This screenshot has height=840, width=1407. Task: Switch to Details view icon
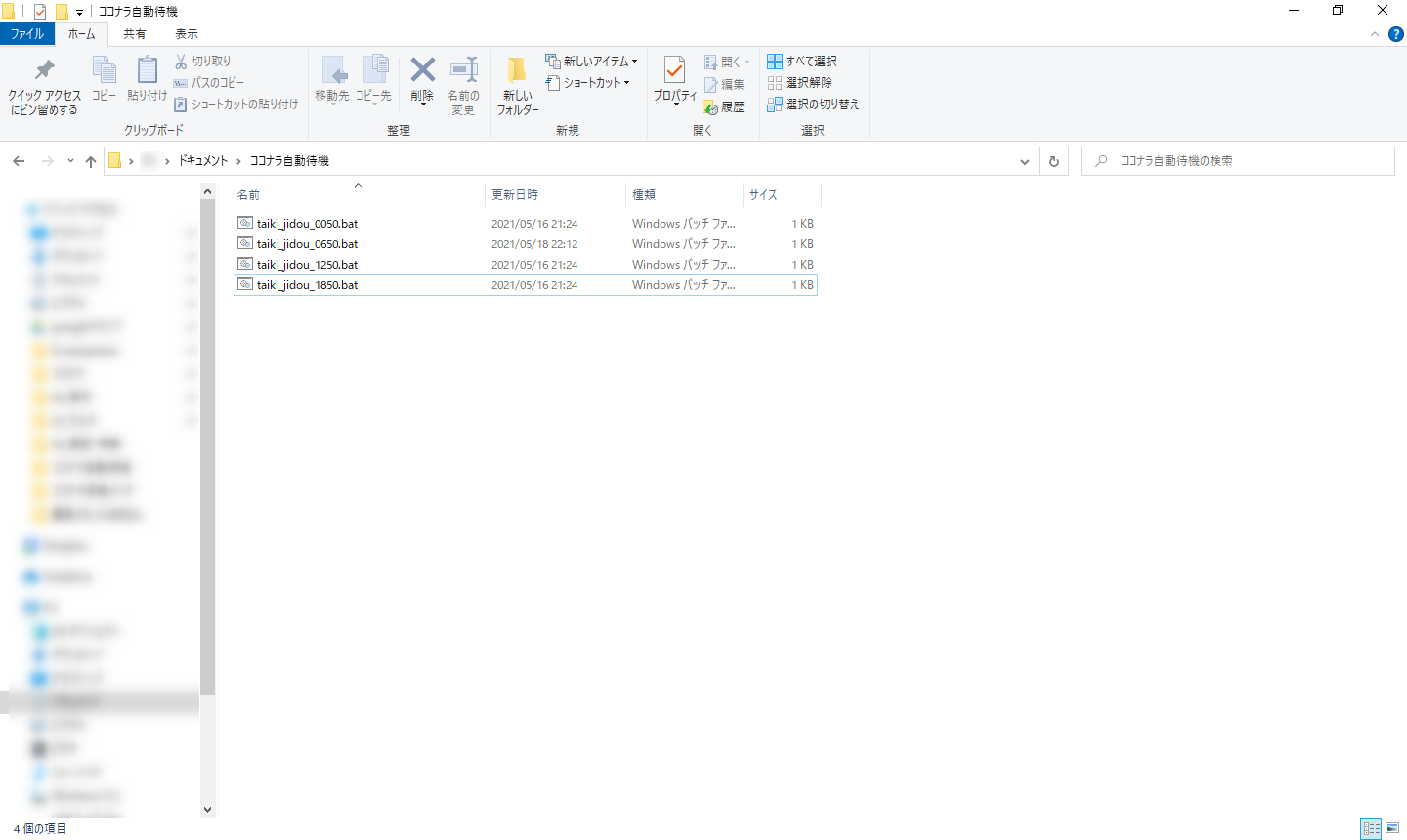pos(1371,828)
